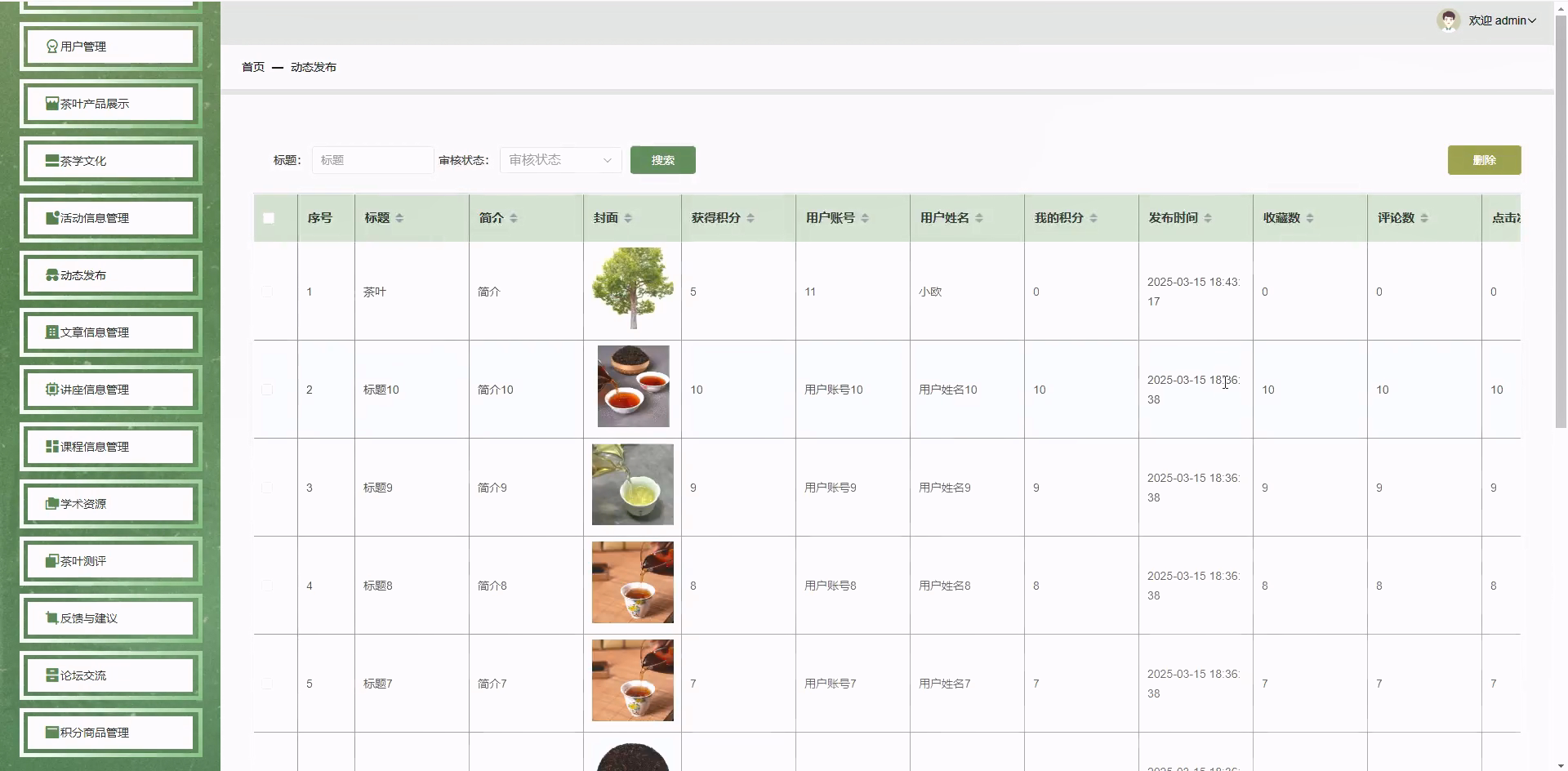The width and height of the screenshot is (1568, 771).
Task: Focus the 标题 search input field
Action: pyautogui.click(x=372, y=160)
